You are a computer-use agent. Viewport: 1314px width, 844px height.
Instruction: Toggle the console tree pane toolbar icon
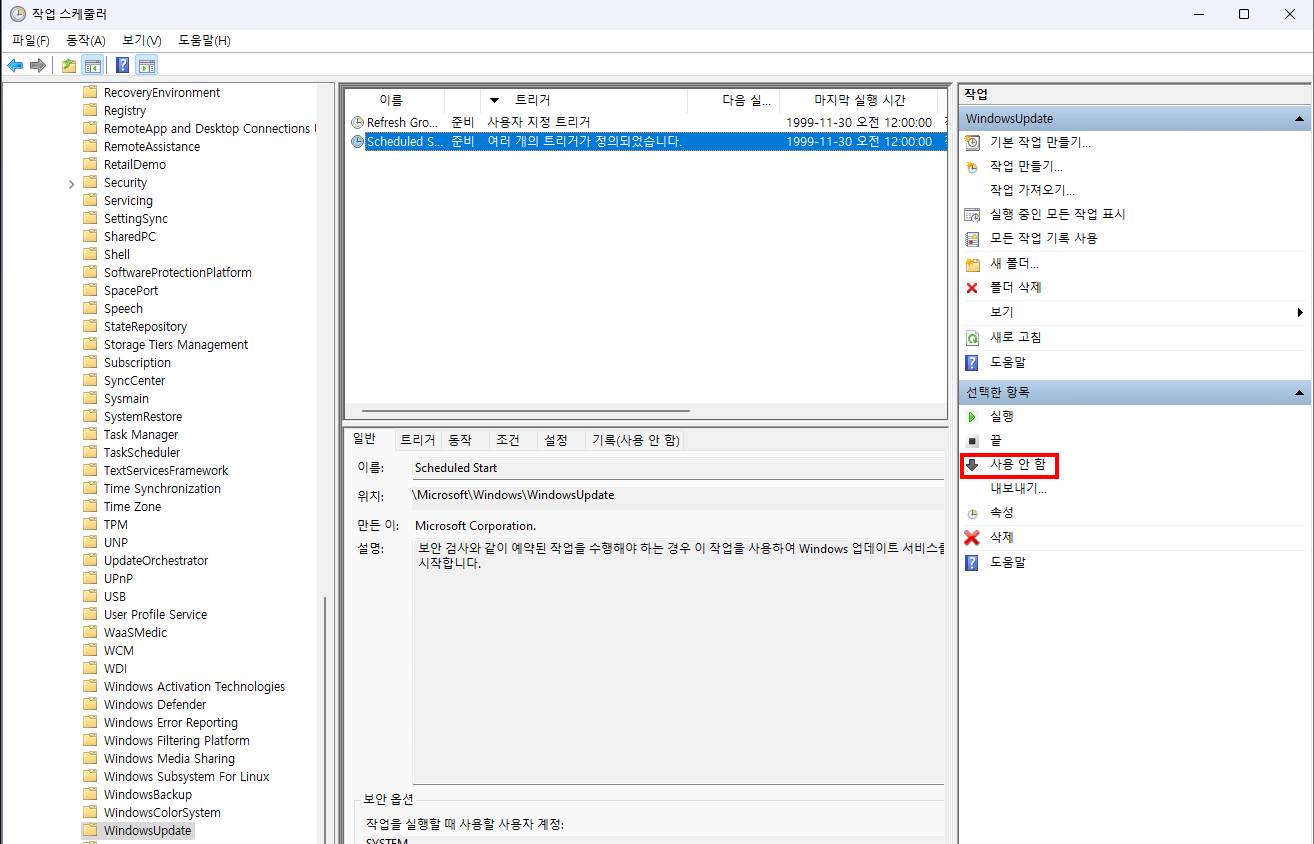tap(92, 66)
